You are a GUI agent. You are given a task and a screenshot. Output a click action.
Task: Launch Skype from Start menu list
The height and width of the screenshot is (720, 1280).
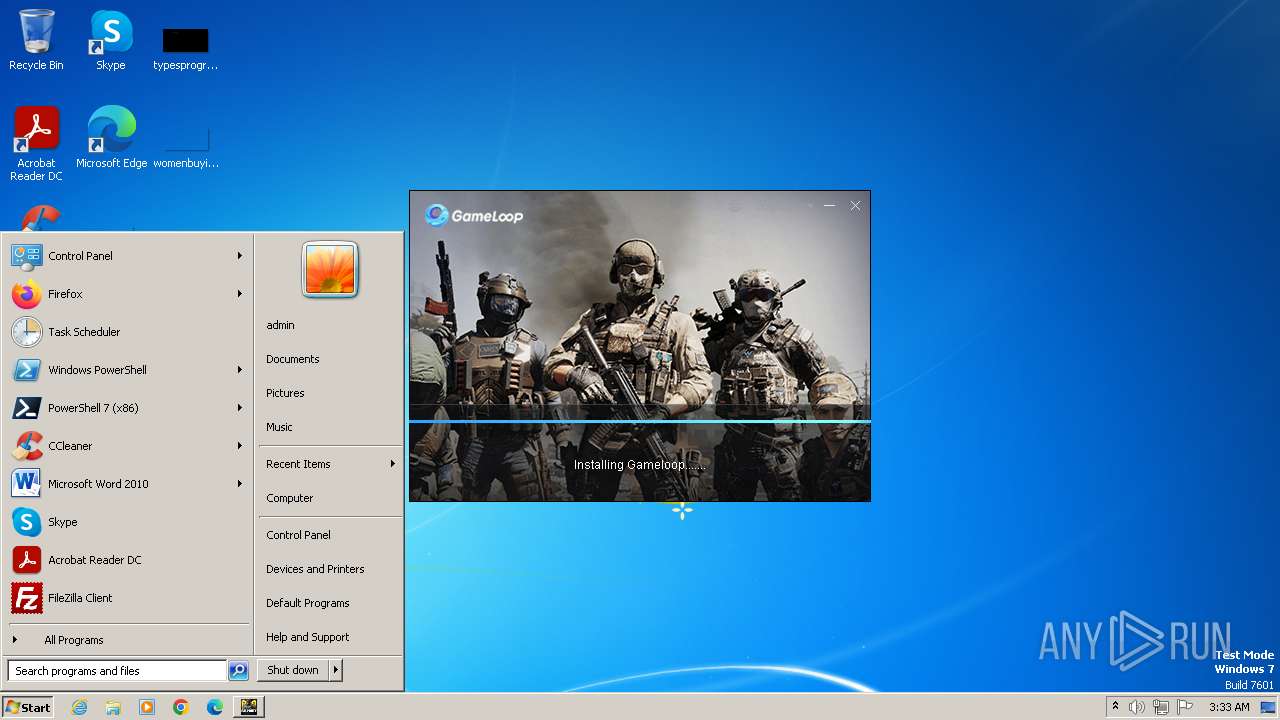coord(127,522)
